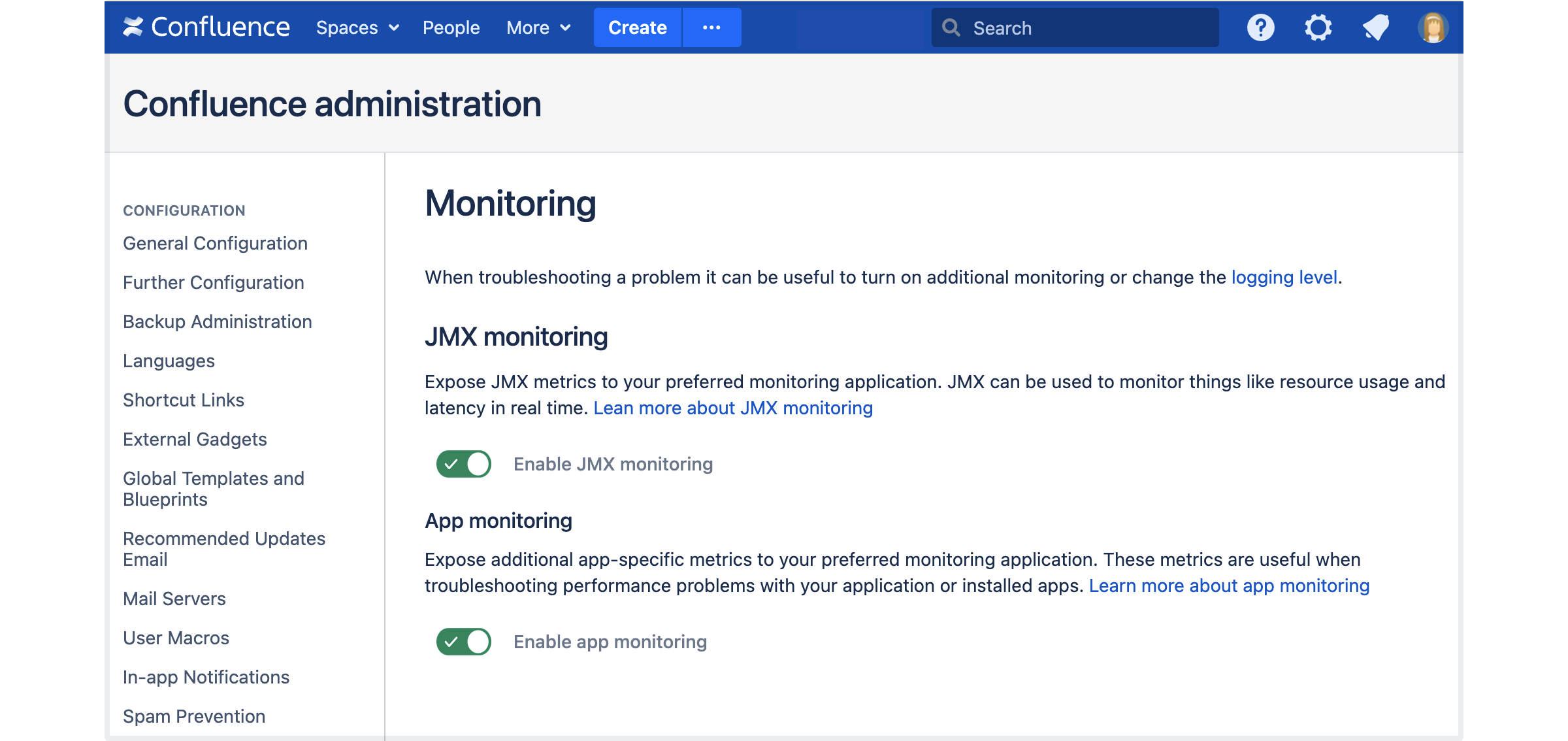
Task: Open Shortcut Links in sidebar
Action: (184, 400)
